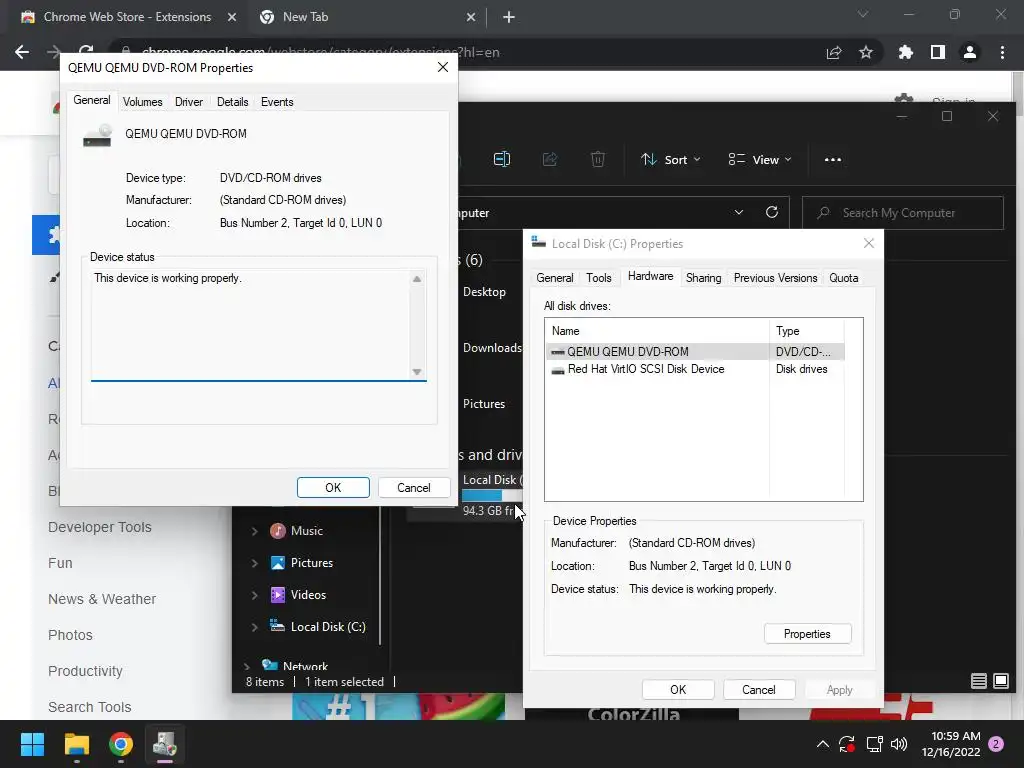Image resolution: width=1024 pixels, height=768 pixels.
Task: Close the Local Disk Properties dialog
Action: (869, 243)
